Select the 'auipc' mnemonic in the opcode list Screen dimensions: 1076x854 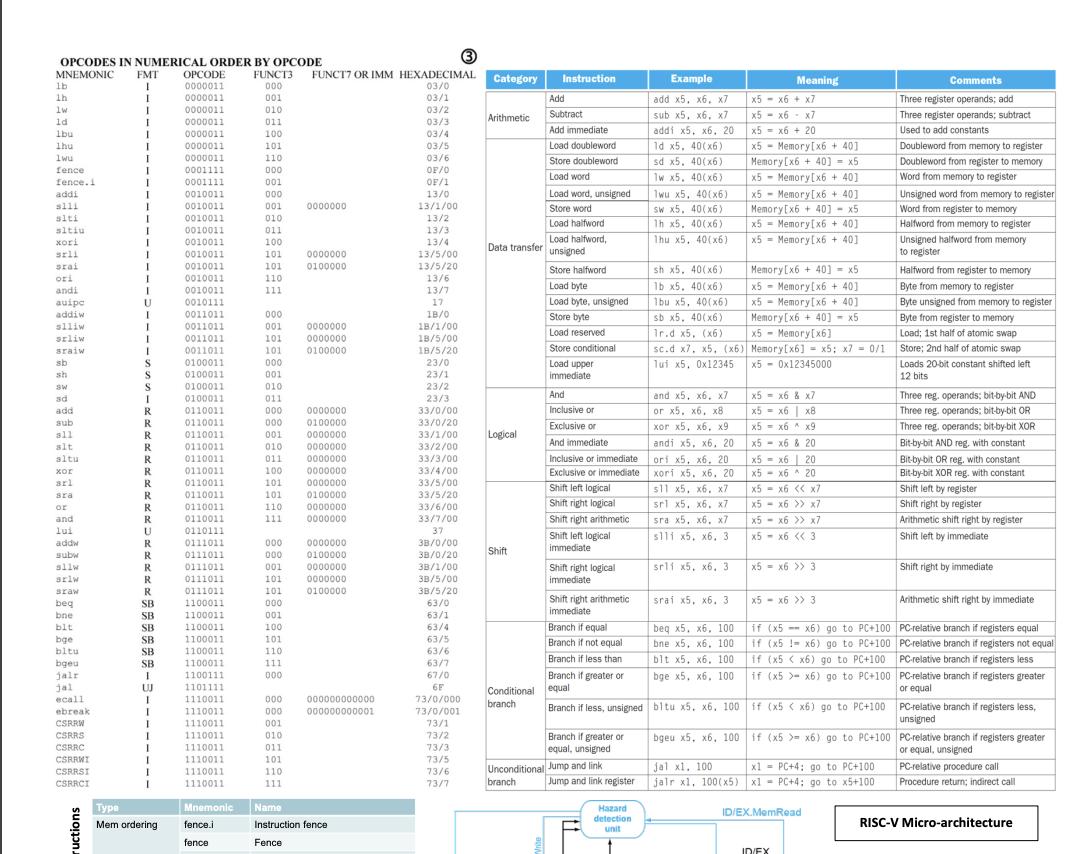click(x=70, y=303)
